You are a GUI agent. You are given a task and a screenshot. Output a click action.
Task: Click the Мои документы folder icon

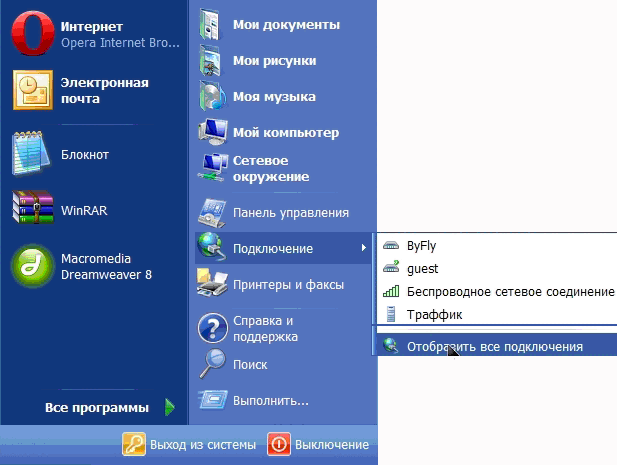tap(211, 25)
